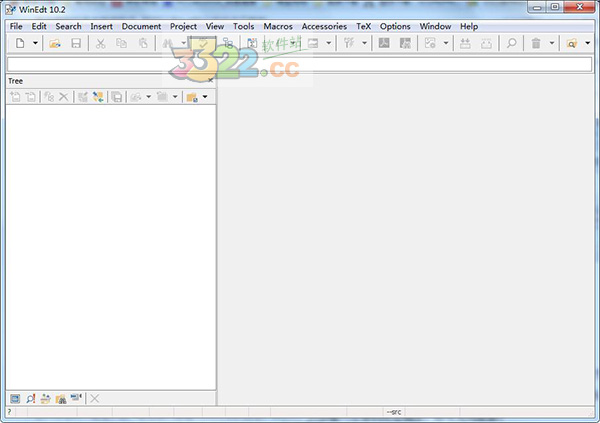Image resolution: width=600 pixels, height=423 pixels.
Task: Open the last dropdown arrow in the Tree toolbar
Action: [x=205, y=96]
